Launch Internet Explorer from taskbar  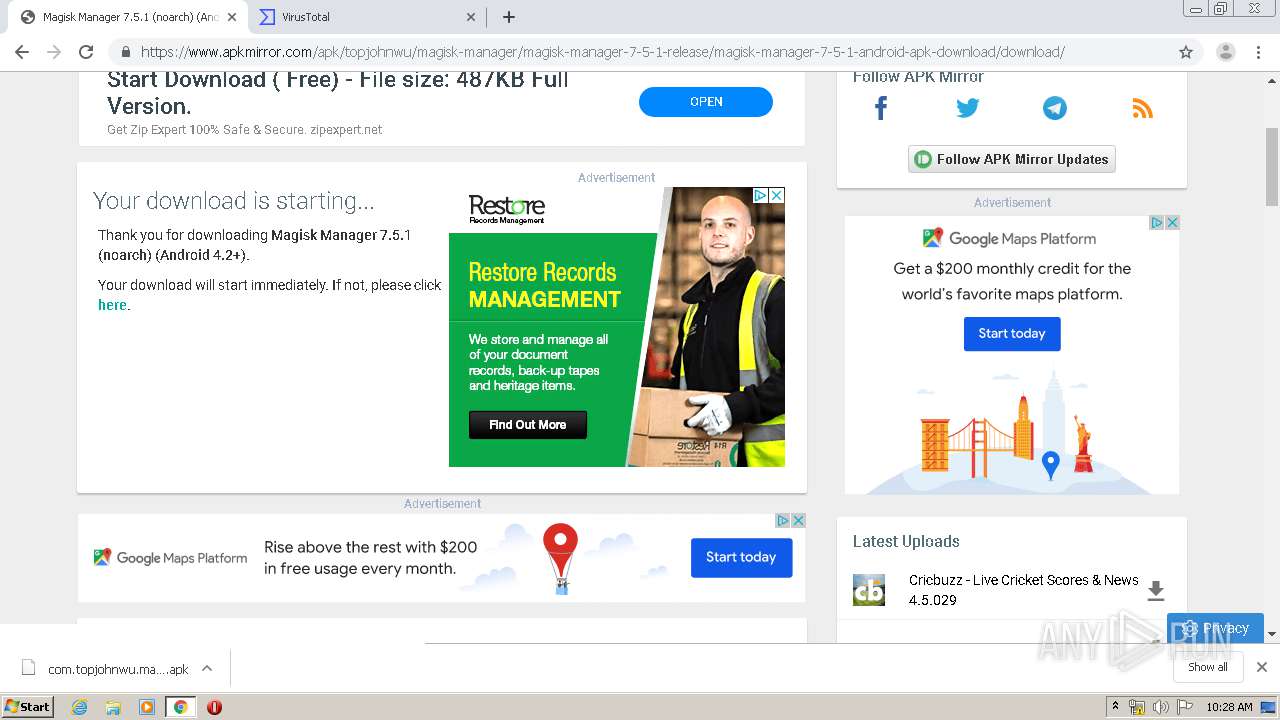[x=79, y=707]
